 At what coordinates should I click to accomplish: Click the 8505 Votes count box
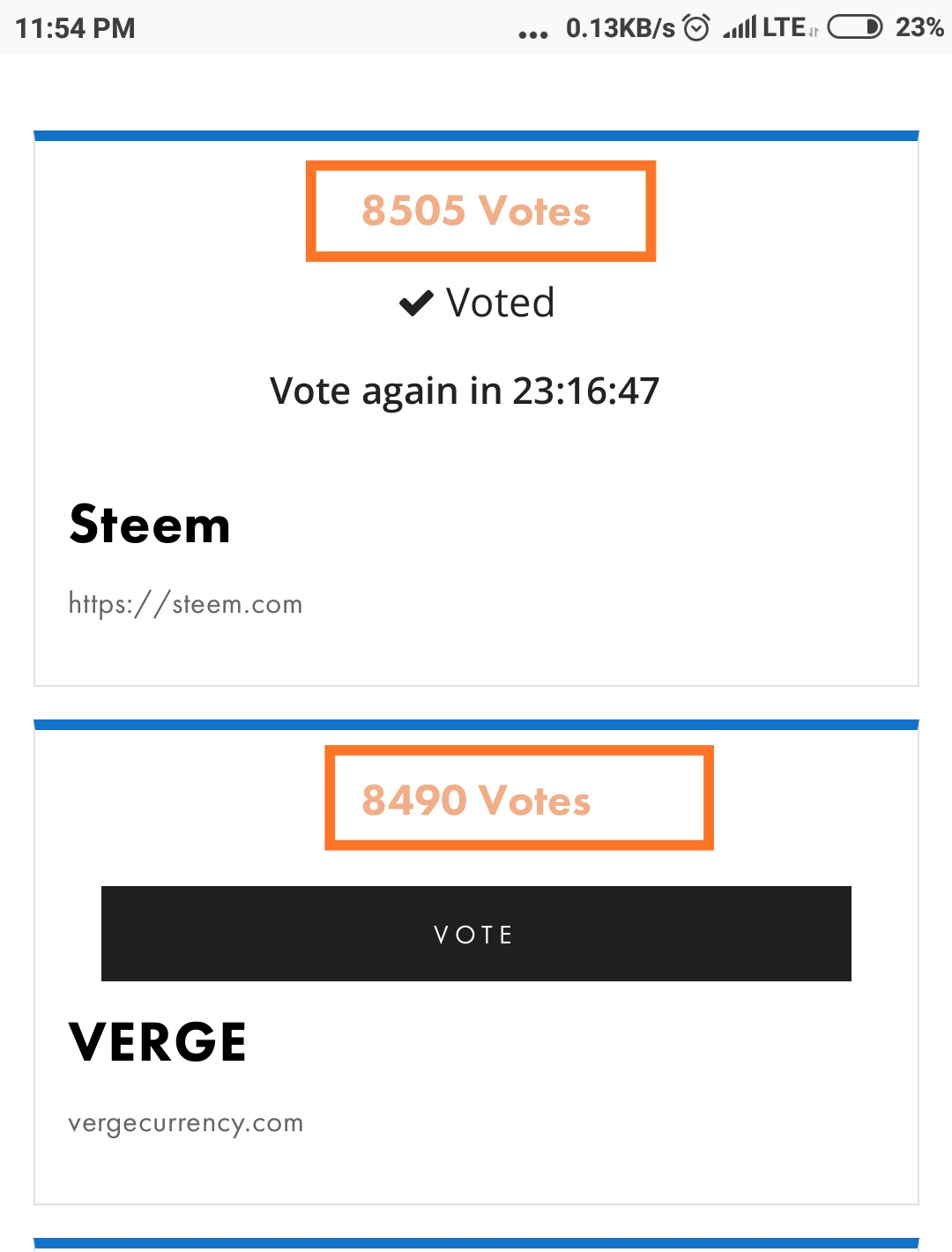click(x=480, y=211)
